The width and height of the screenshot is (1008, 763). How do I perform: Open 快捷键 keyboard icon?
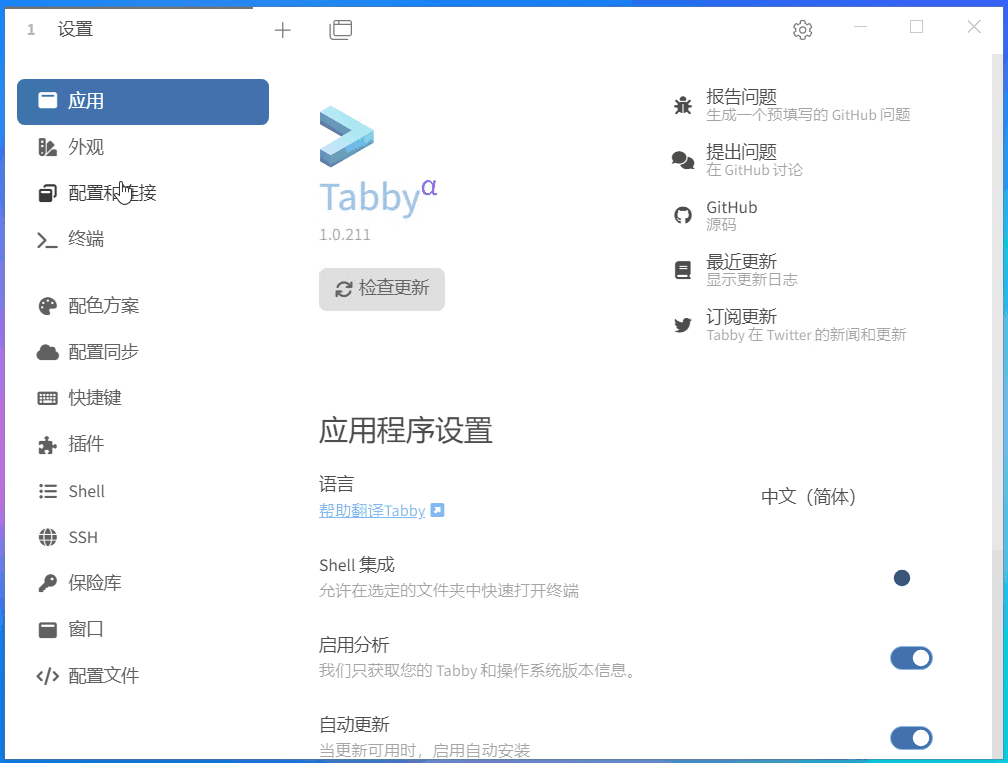[x=47, y=397]
